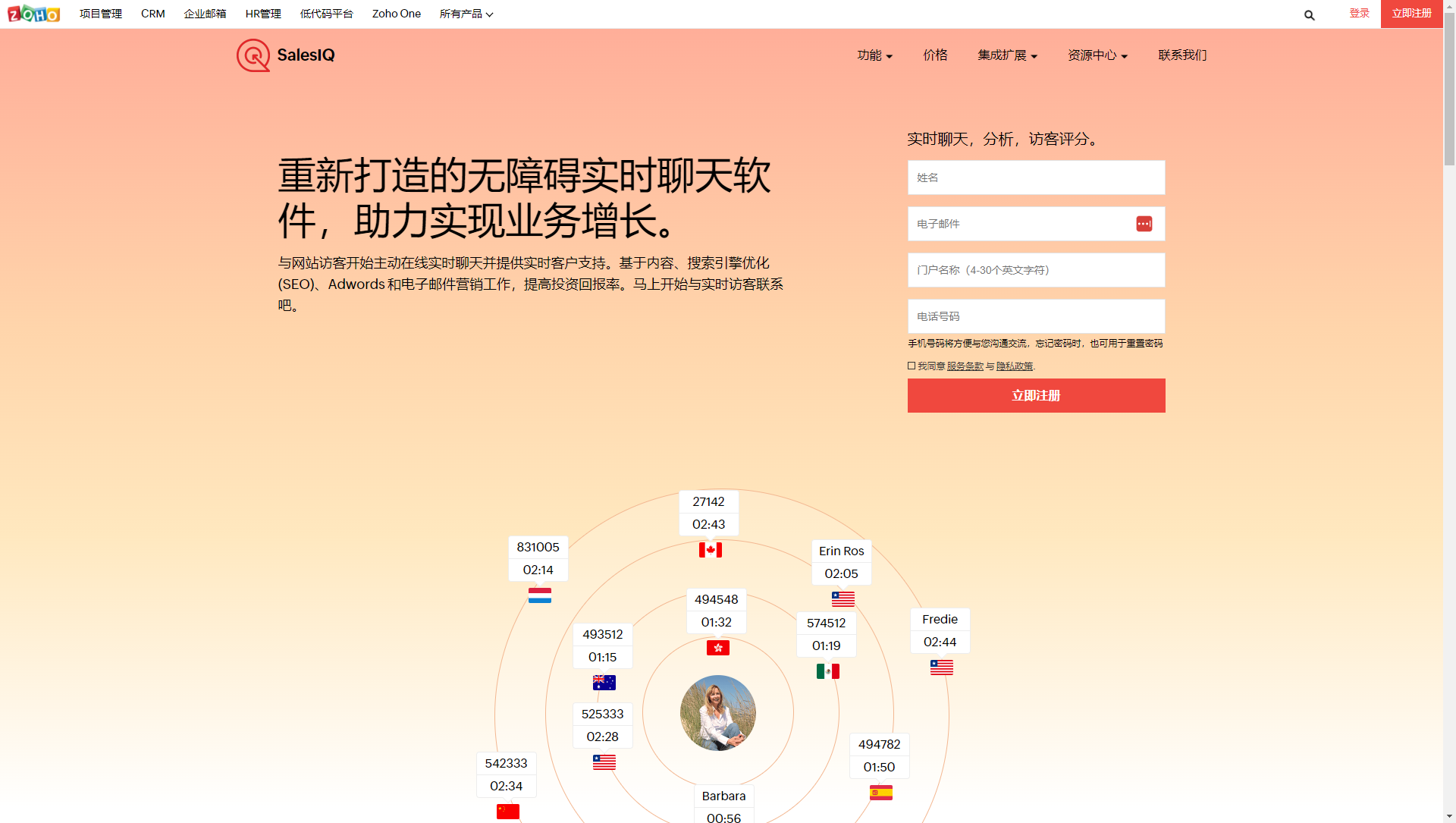Click the US flag under 525333
The width and height of the screenshot is (1456, 823).
point(604,762)
